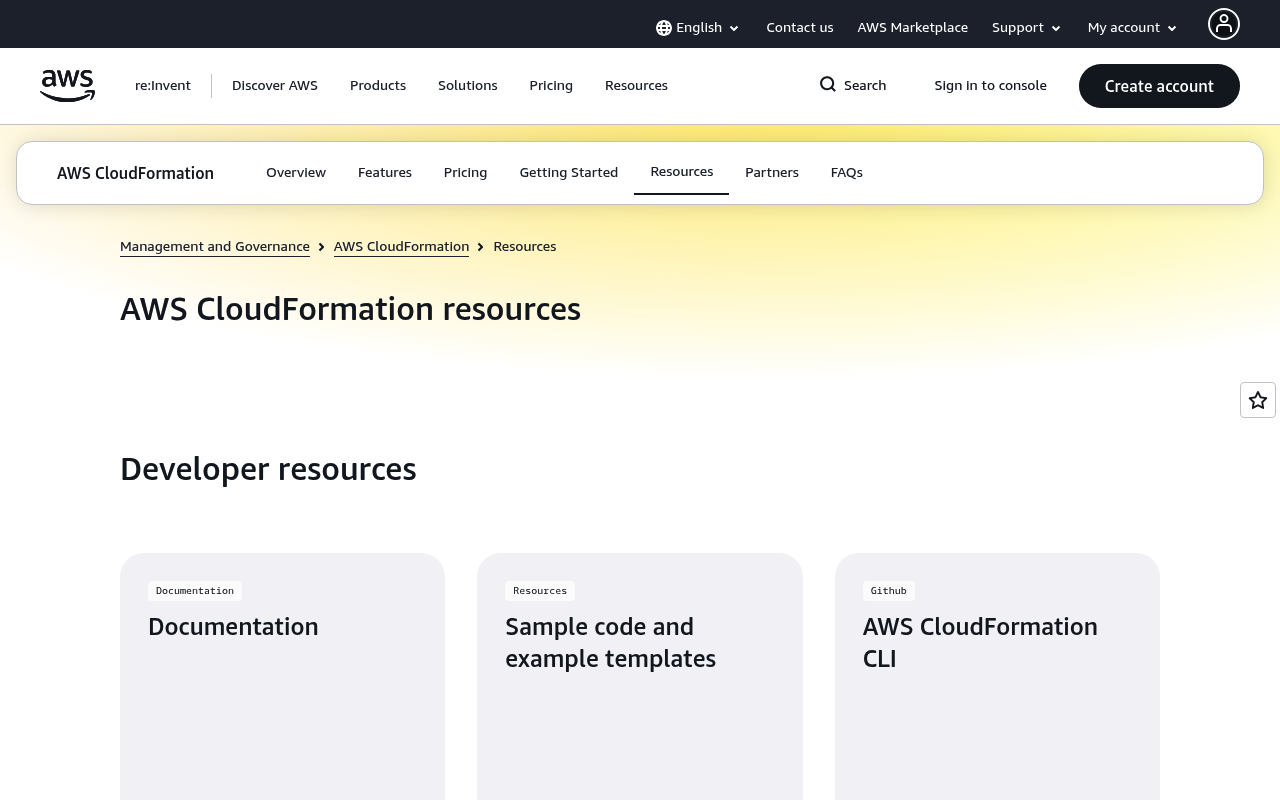Expand the English language dropdown
1280x800 pixels.
point(698,28)
